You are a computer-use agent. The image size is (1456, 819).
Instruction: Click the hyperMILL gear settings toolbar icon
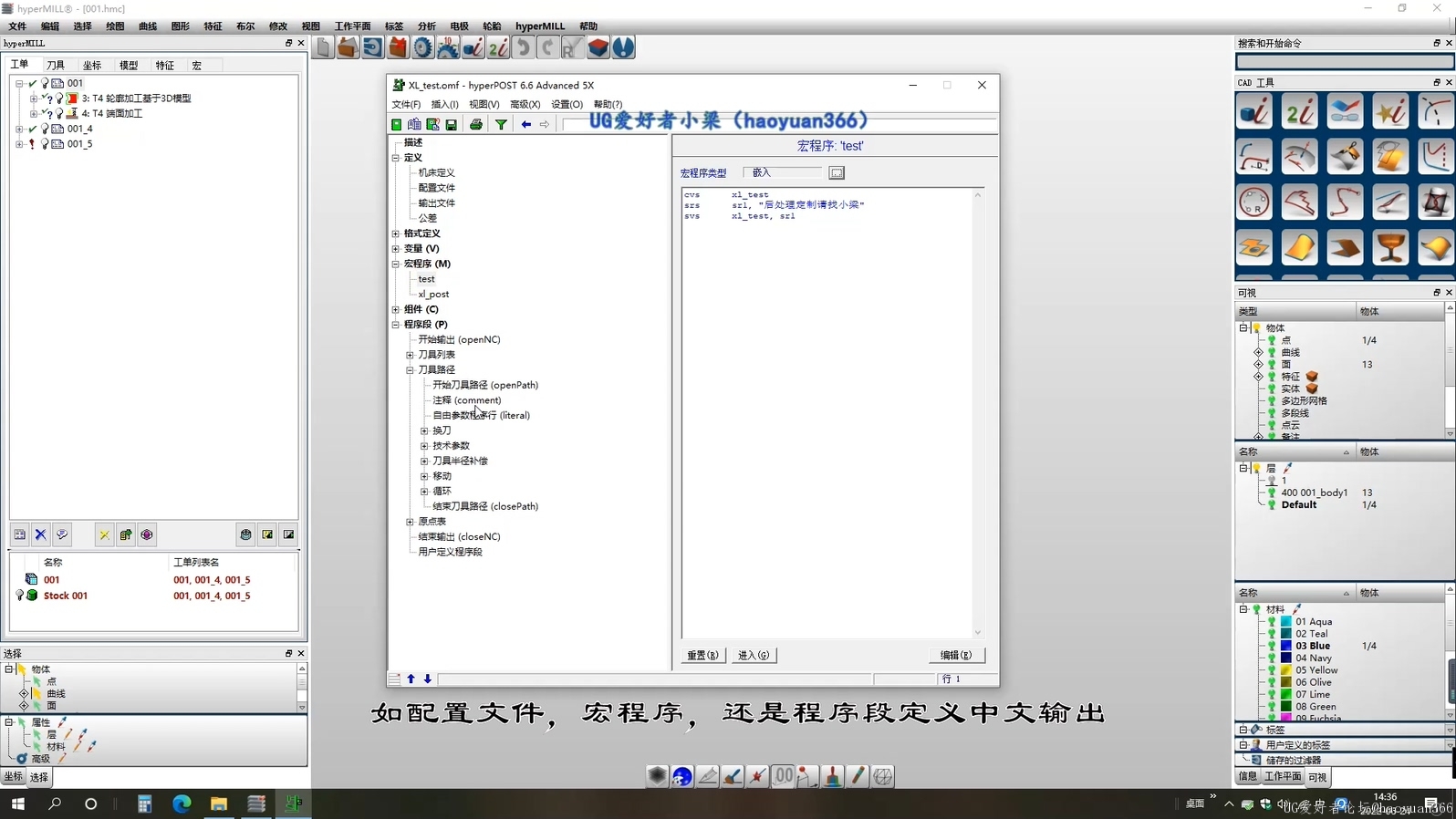[422, 47]
